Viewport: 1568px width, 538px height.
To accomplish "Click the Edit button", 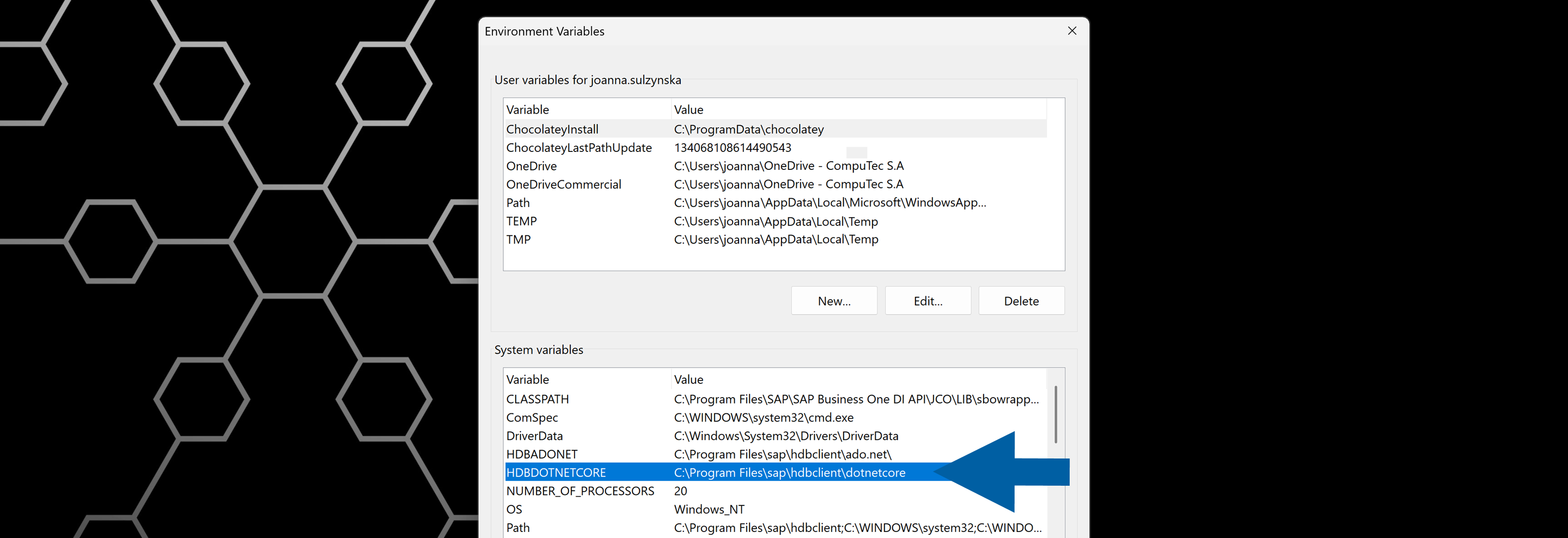I will click(x=928, y=300).
